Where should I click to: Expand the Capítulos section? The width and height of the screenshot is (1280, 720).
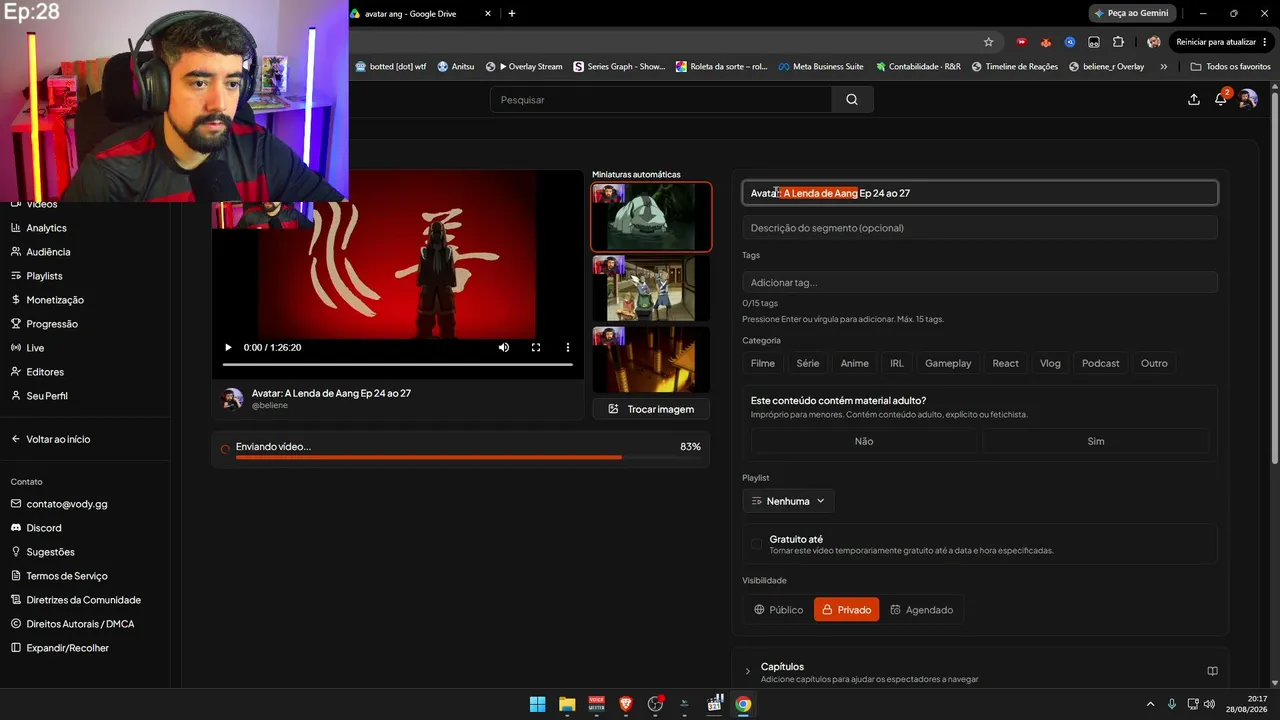click(747, 671)
